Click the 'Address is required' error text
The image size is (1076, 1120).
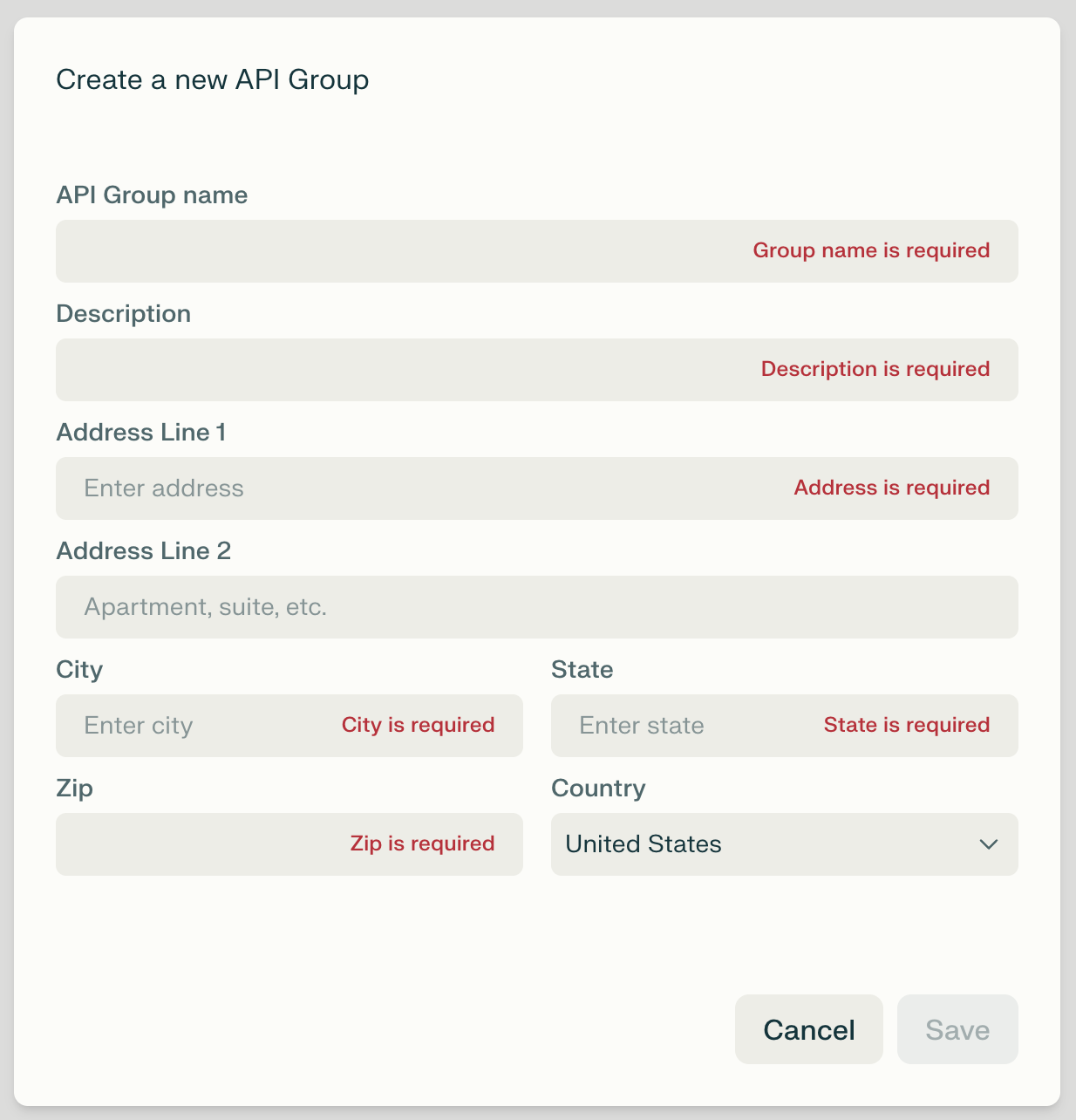[x=891, y=488]
